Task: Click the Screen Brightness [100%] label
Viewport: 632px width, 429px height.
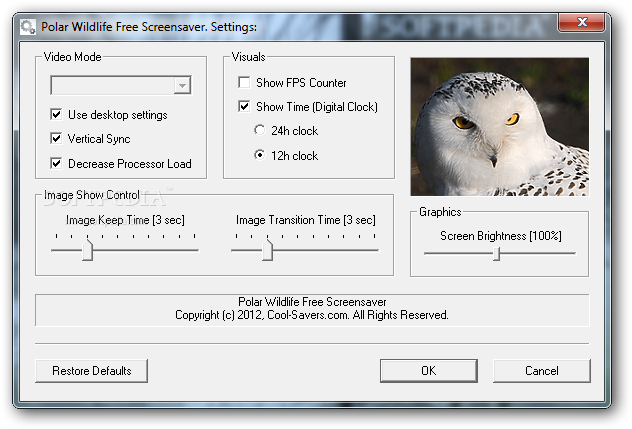Action: pos(501,236)
